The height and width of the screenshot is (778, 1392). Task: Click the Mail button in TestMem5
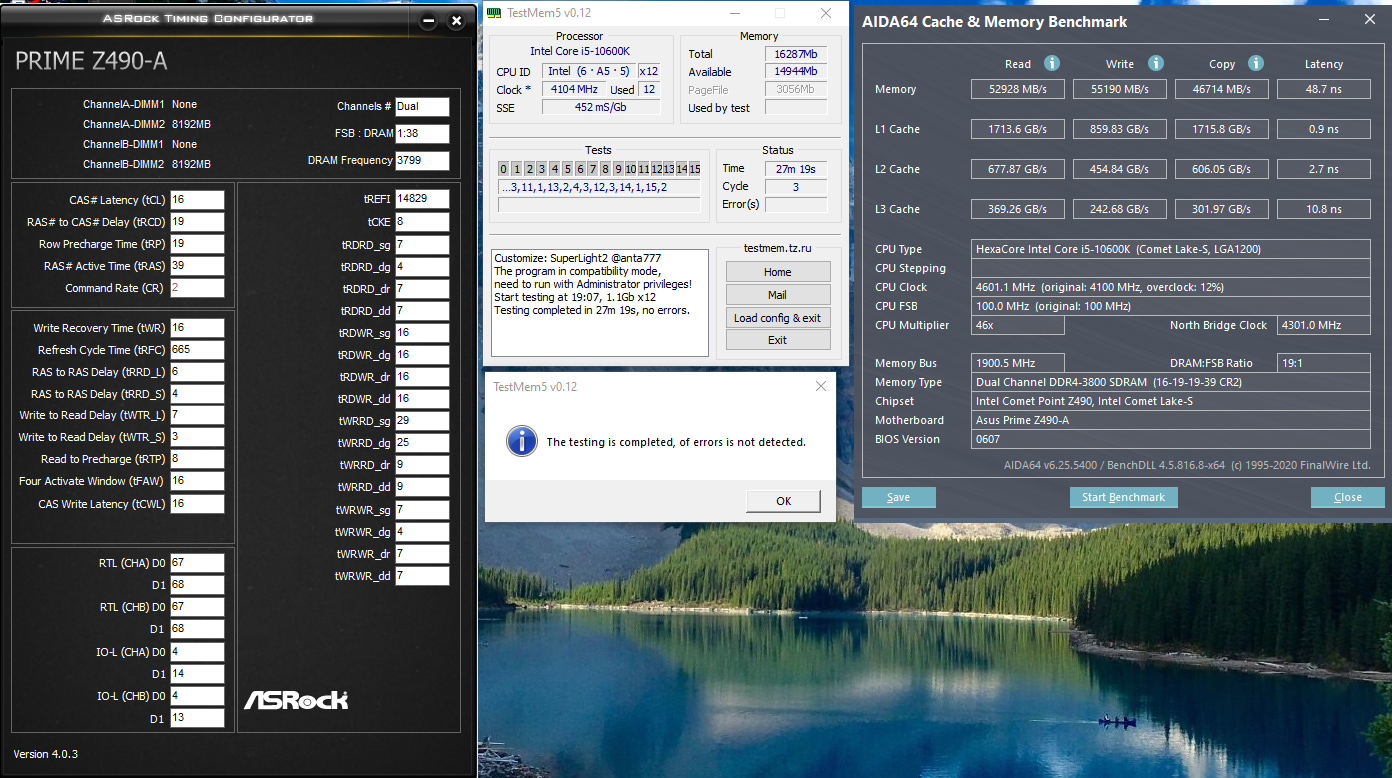(778, 295)
